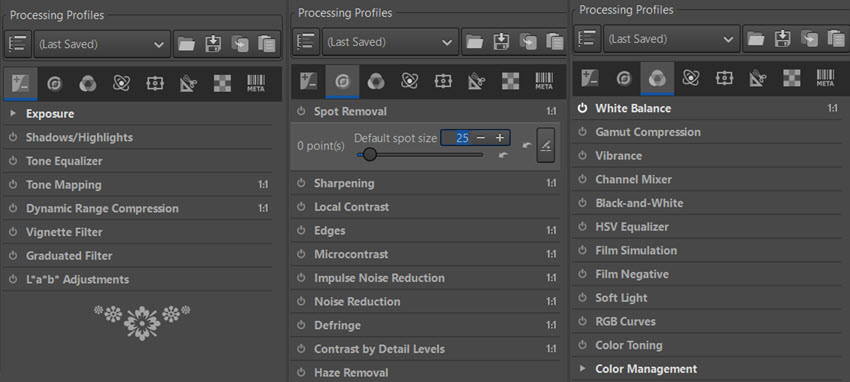Copy profile in the Spot Removal panel
Viewport: 850px width, 382px height.
point(528,42)
